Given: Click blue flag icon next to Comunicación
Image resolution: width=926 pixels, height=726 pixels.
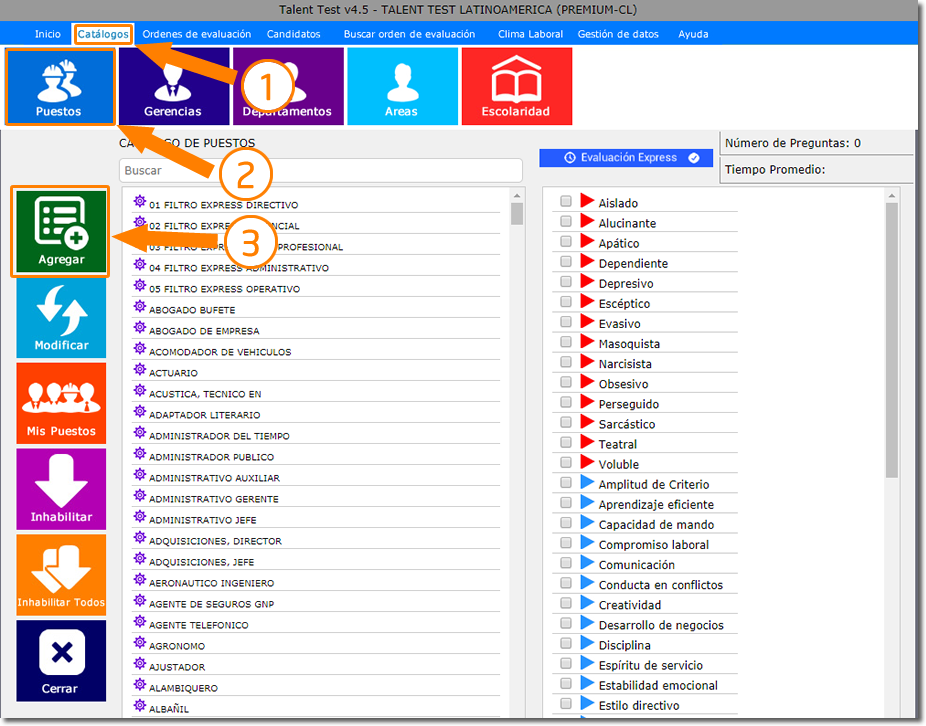Looking at the screenshot, I should click(587, 562).
